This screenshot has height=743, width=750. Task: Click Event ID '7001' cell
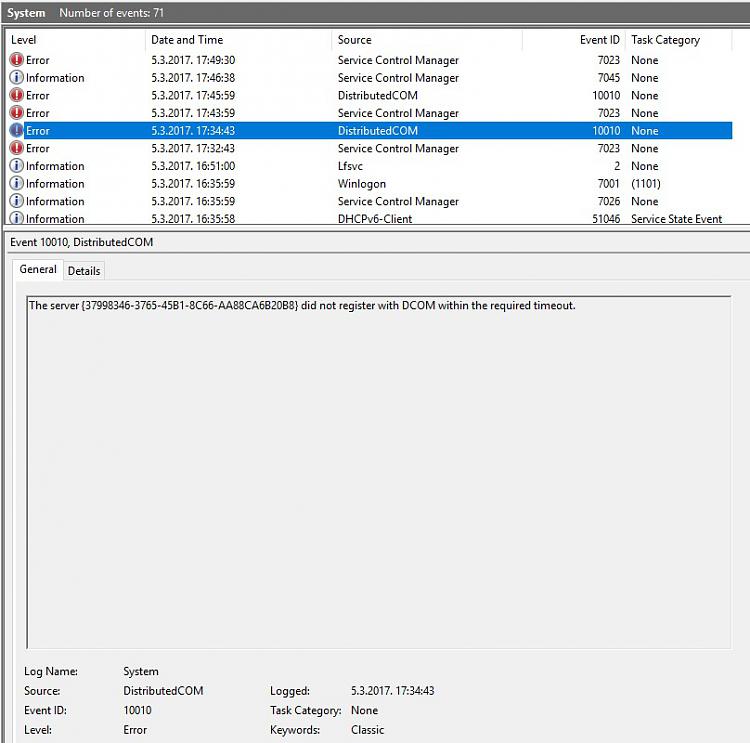click(608, 184)
